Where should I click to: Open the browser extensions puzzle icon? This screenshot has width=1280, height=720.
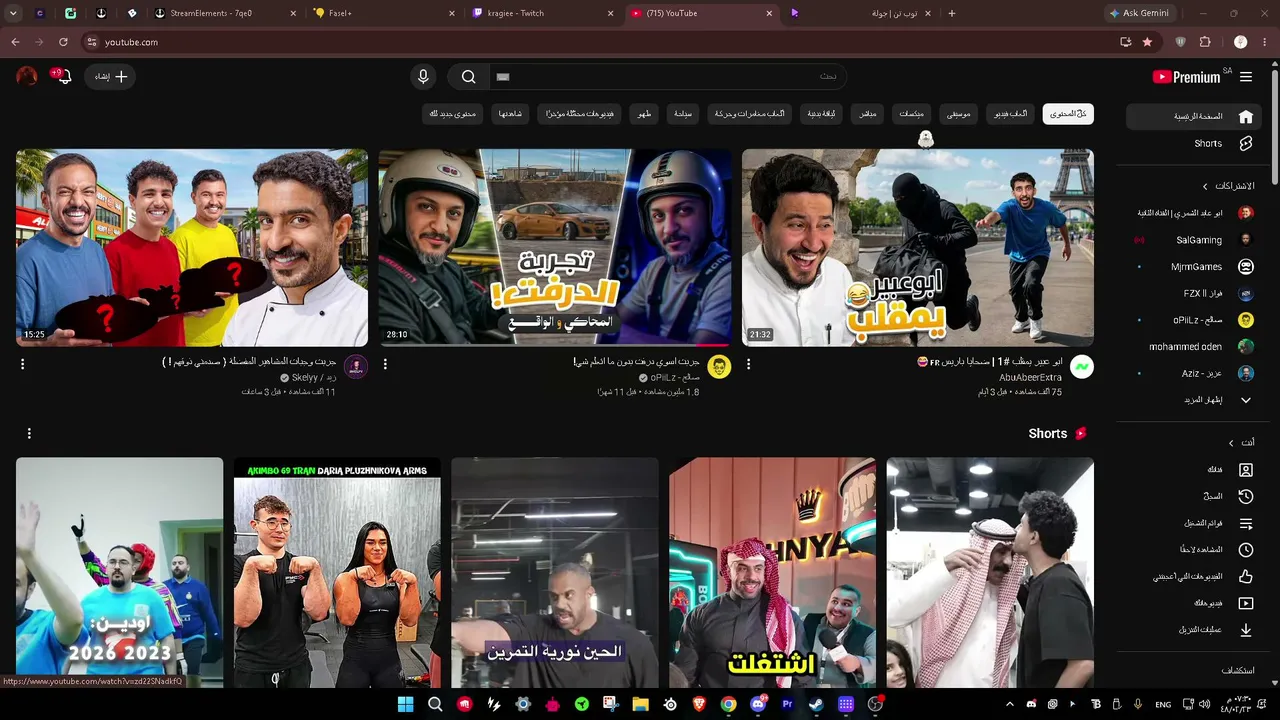pos(1205,42)
